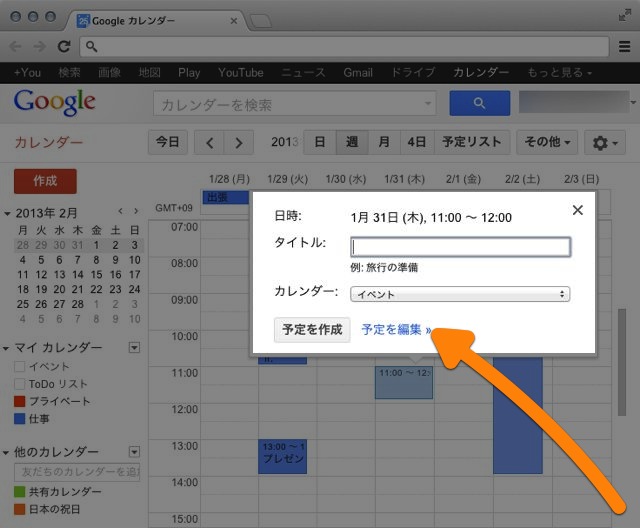Select the 11:00 〜 12:00 new event block
Viewport: 640px width, 528px height.
[x=404, y=382]
